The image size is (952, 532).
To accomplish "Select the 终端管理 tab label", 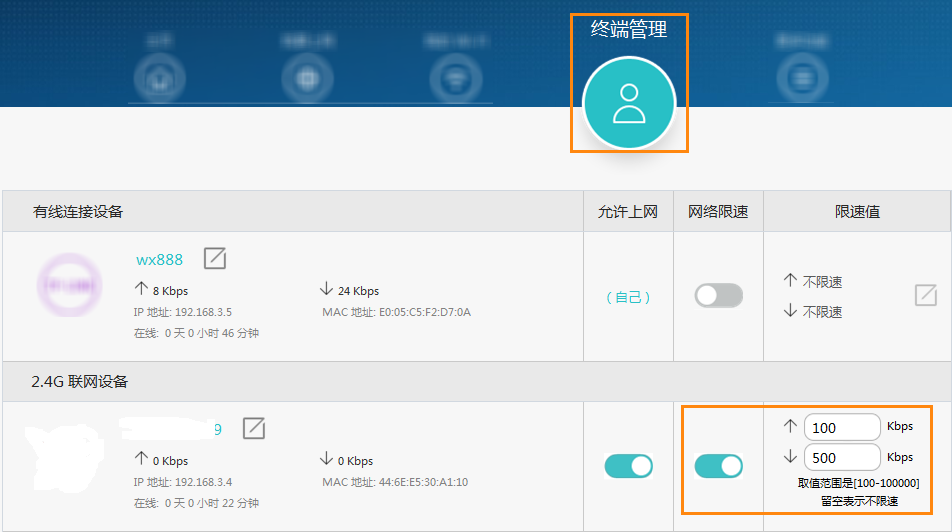I will (x=629, y=30).
